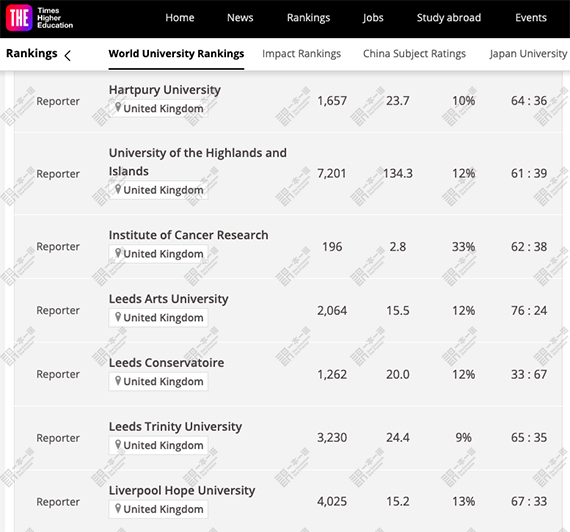Click Reporter rank in Liverpool Hope University row
The height and width of the screenshot is (532, 570).
(58, 502)
